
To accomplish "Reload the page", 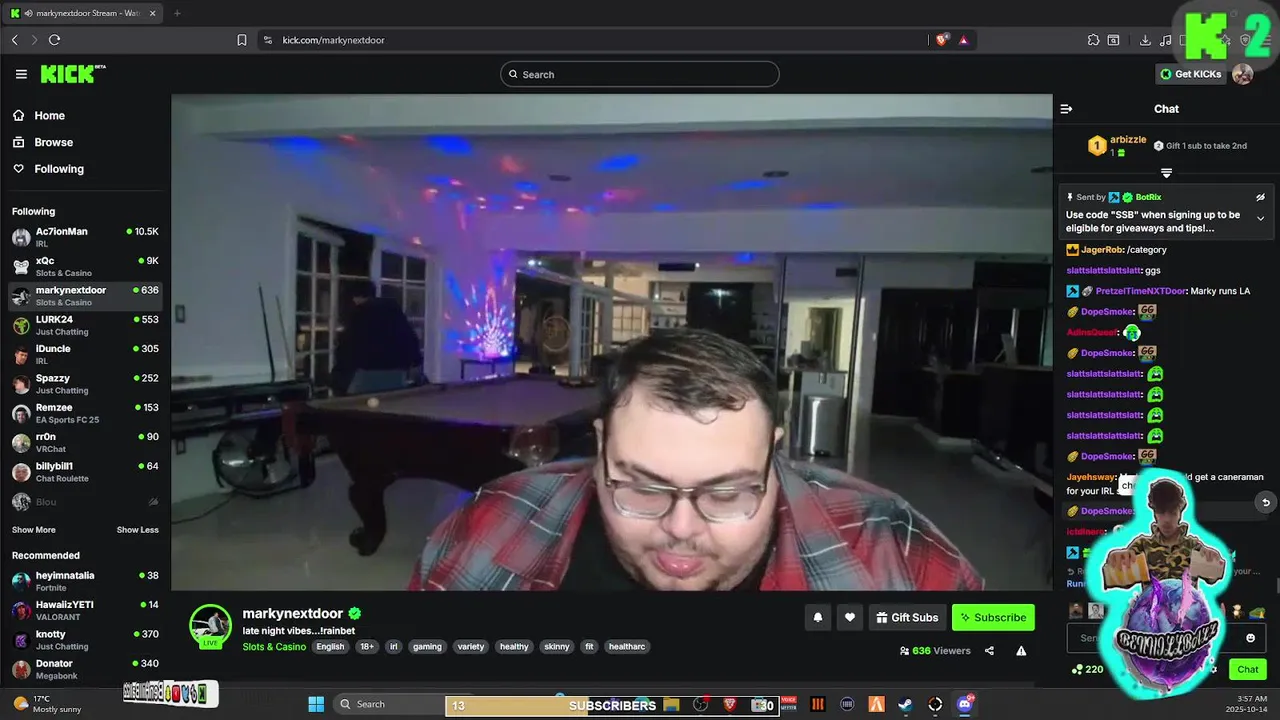I will [x=54, y=40].
